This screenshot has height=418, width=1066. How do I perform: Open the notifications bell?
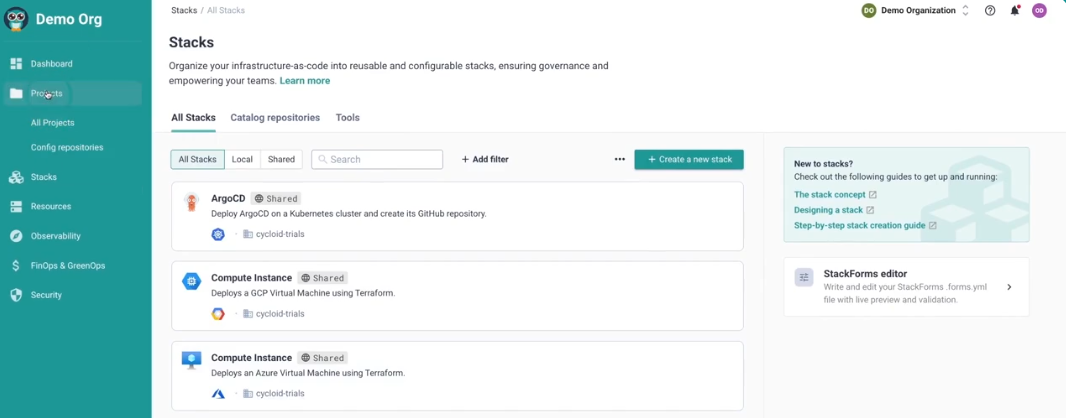[x=1015, y=11]
